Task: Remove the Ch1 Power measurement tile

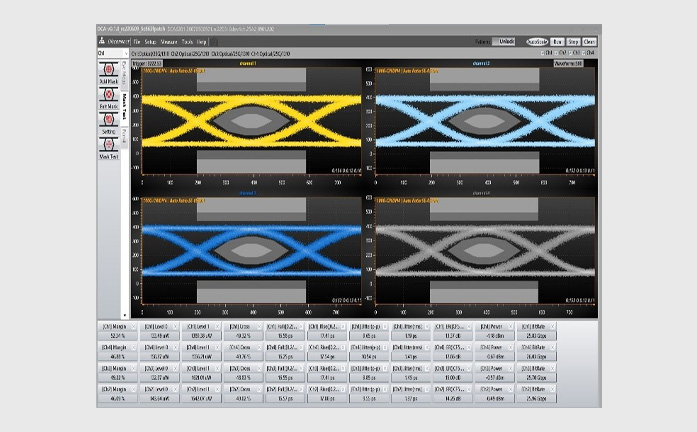Action: tap(510, 327)
